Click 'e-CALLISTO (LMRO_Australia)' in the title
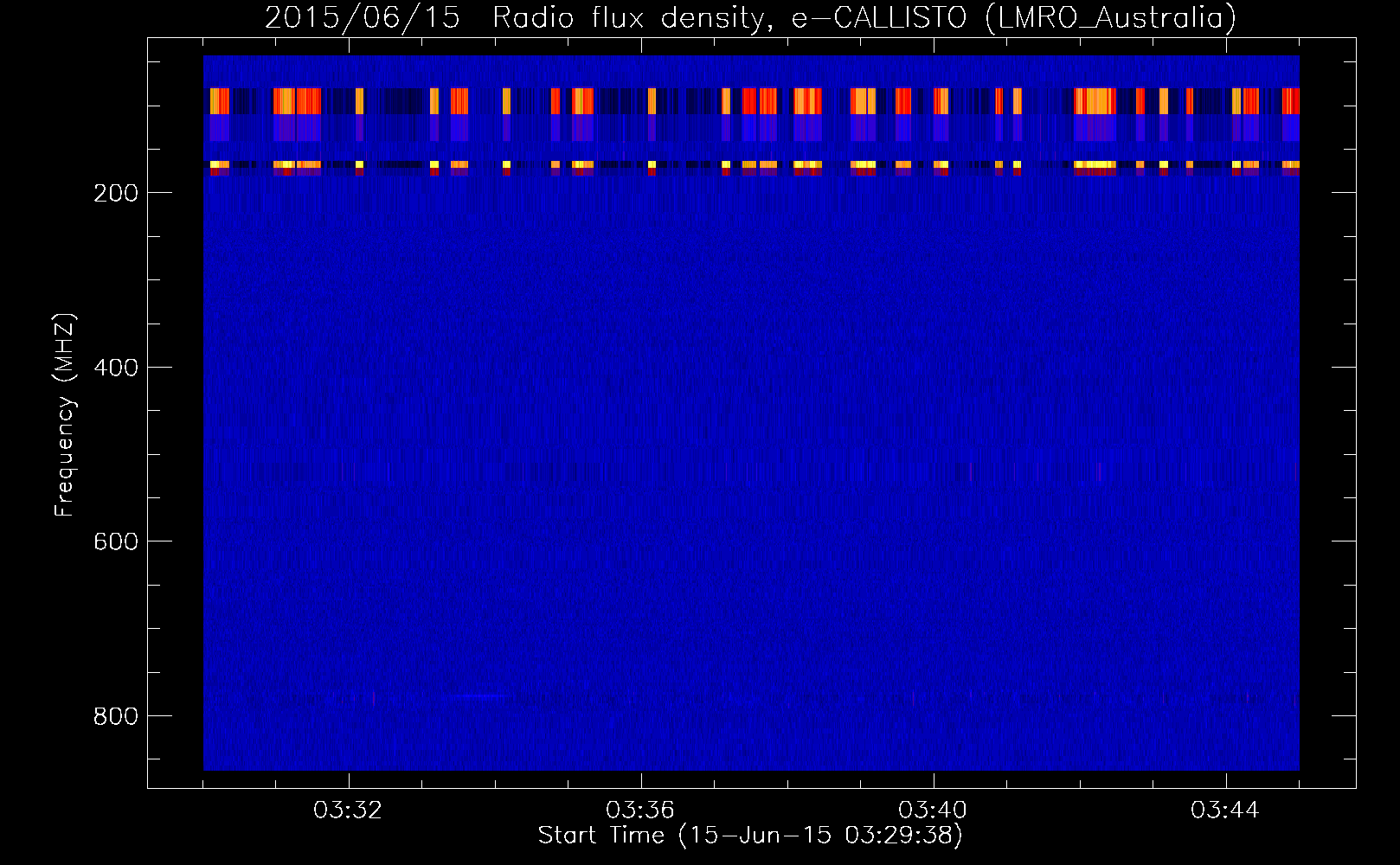 point(1014,17)
